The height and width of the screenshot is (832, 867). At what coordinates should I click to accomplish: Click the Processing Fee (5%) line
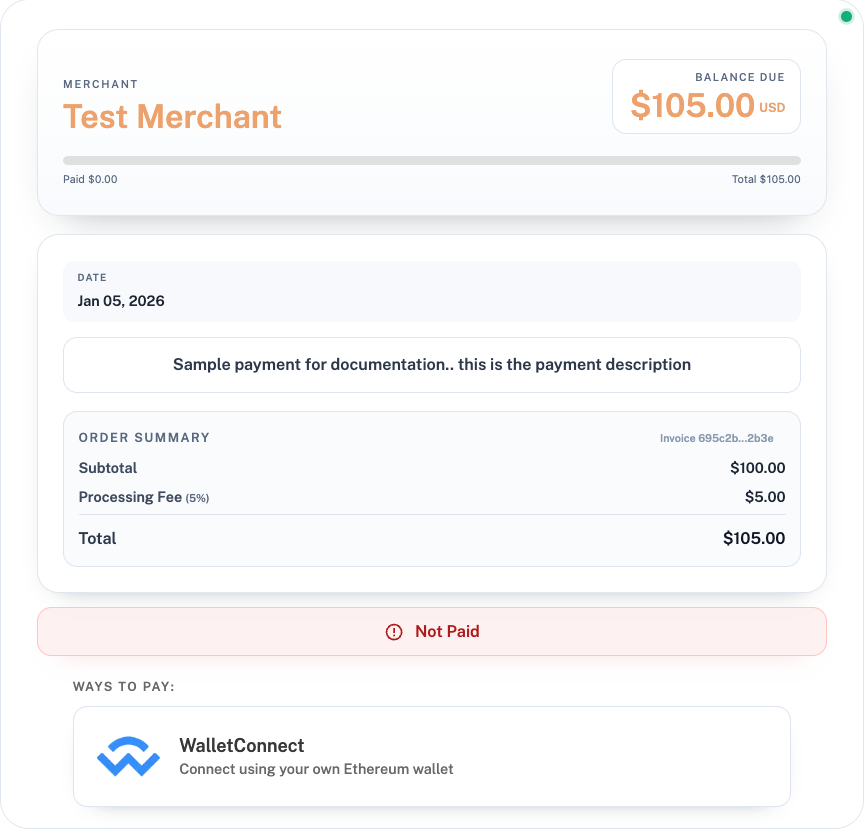coord(143,497)
